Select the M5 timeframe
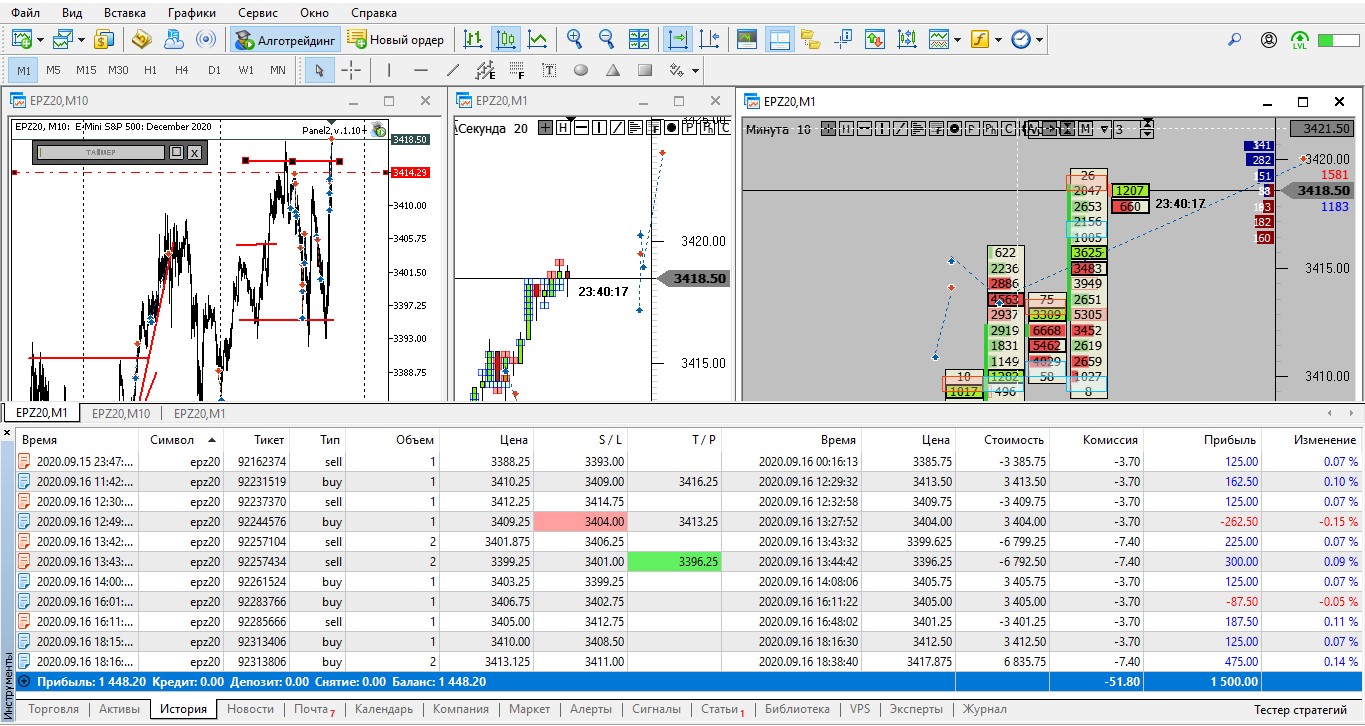The width and height of the screenshot is (1365, 726). coord(53,70)
